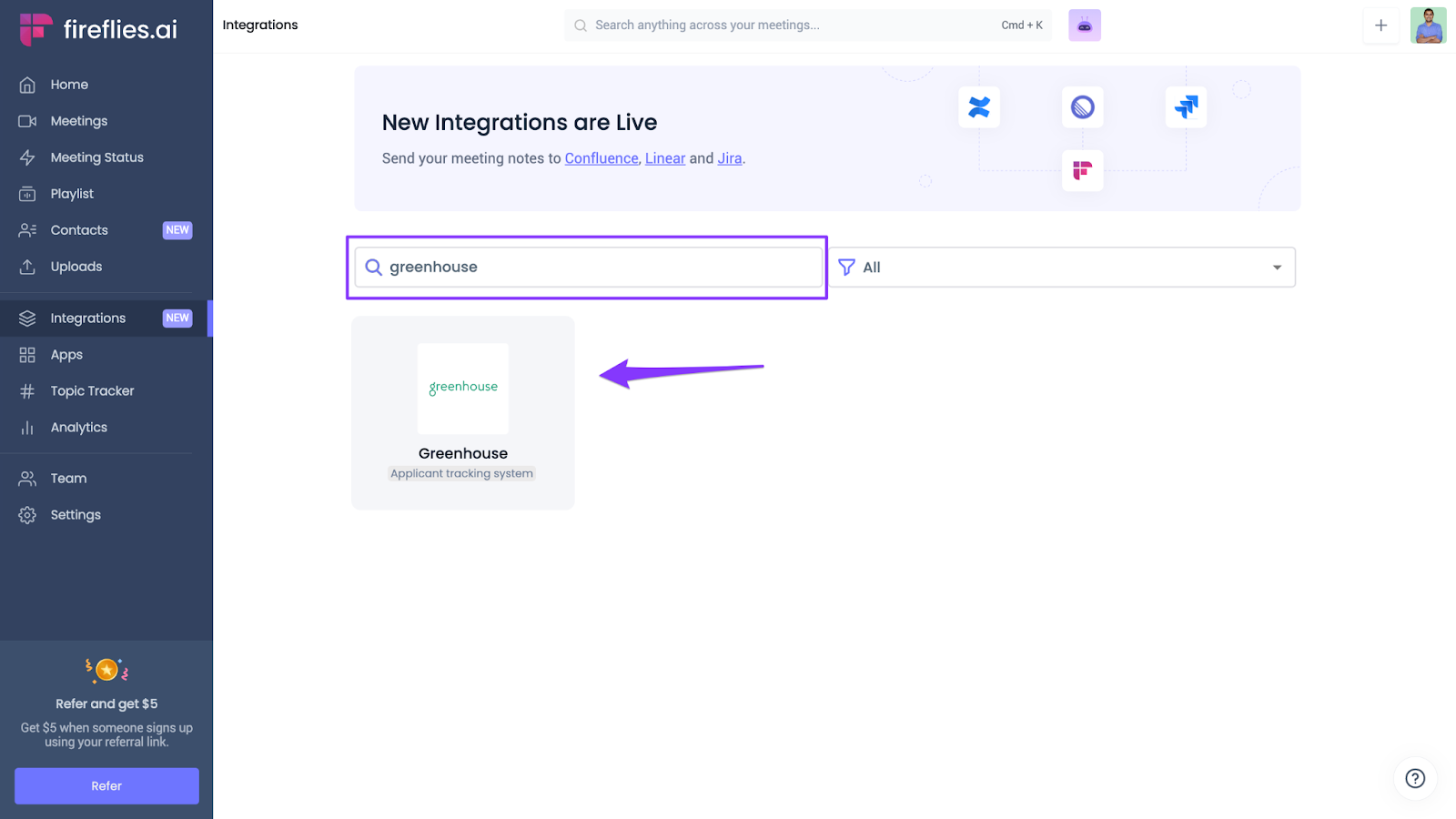The height and width of the screenshot is (819, 1456).
Task: Click the plus icon in top bar
Action: [x=1380, y=25]
